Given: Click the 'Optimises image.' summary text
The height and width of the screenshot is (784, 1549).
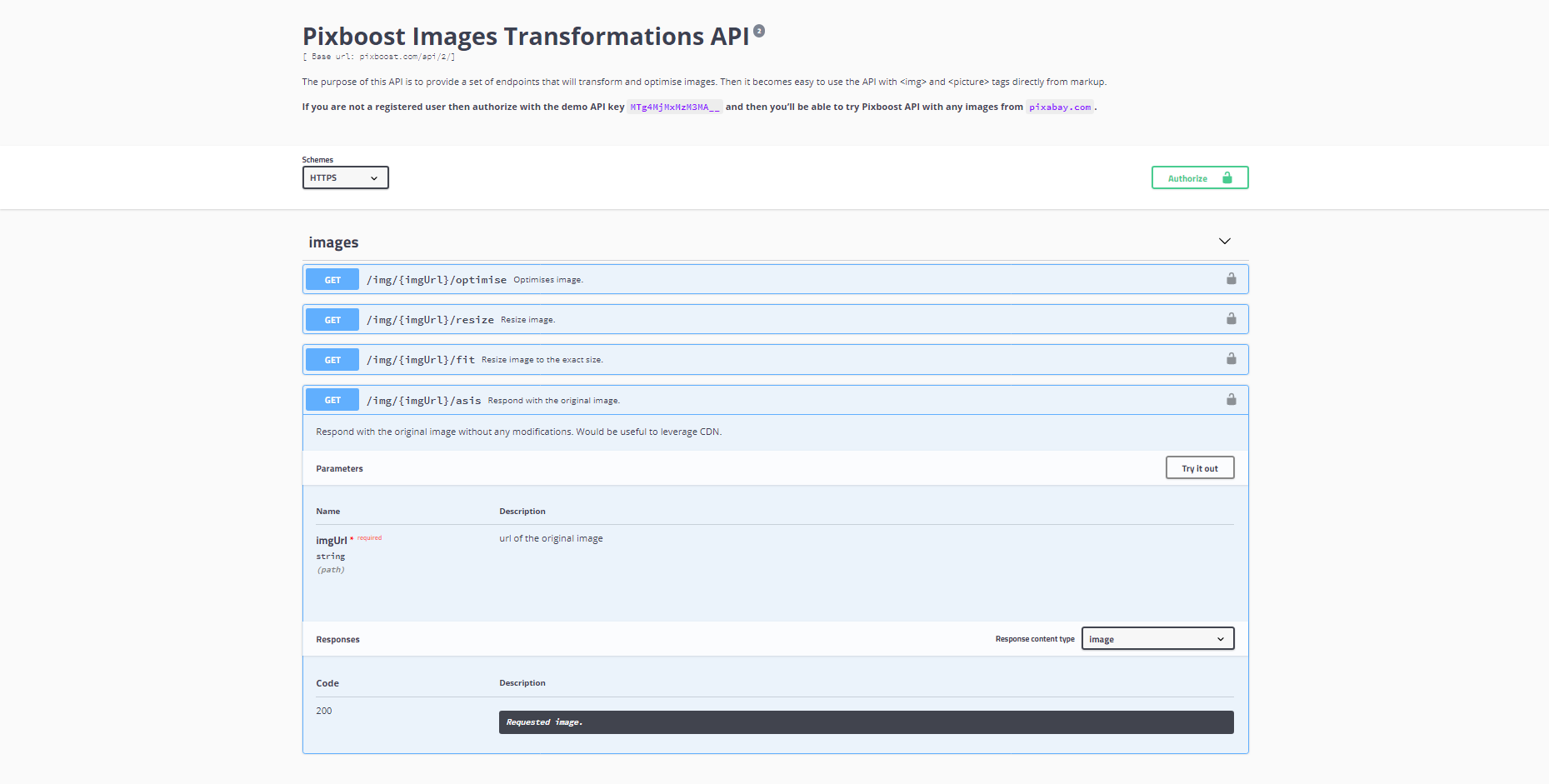Looking at the screenshot, I should point(548,280).
